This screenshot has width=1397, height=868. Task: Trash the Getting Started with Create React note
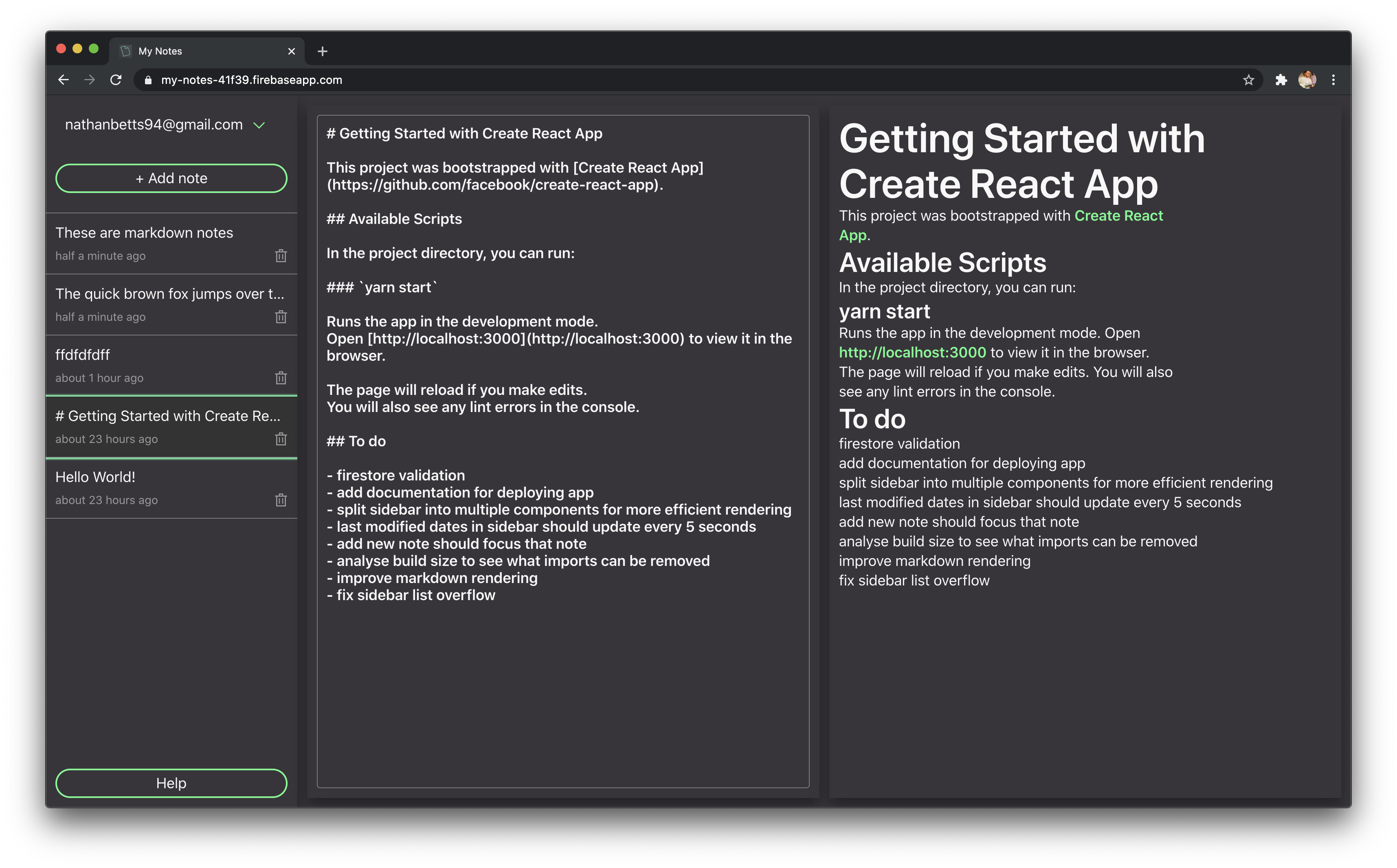coord(281,439)
